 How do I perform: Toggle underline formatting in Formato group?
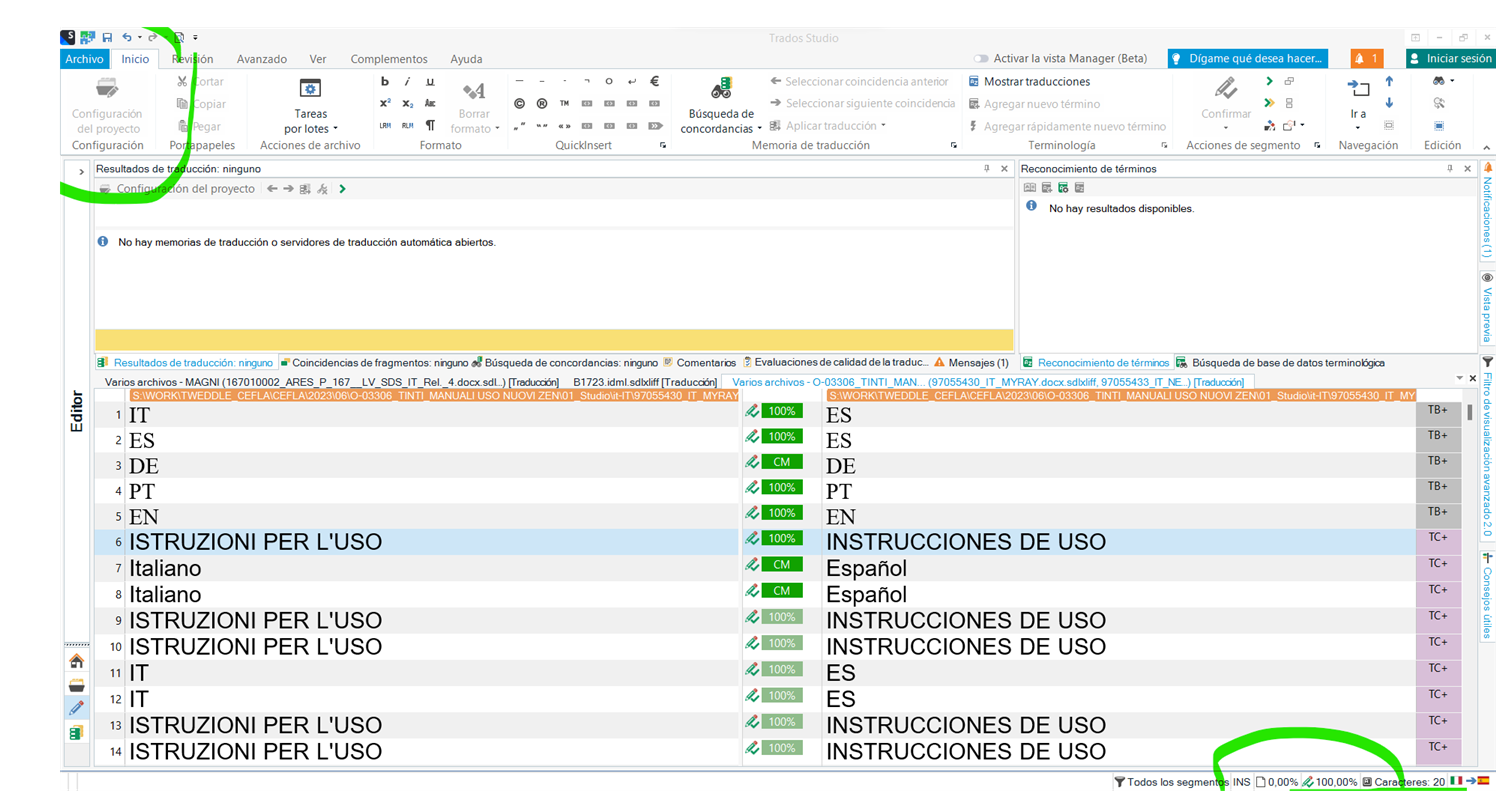(431, 82)
